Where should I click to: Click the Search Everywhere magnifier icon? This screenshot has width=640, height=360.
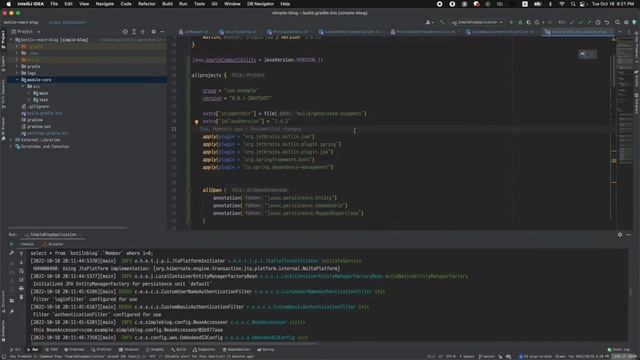[x=617, y=22]
